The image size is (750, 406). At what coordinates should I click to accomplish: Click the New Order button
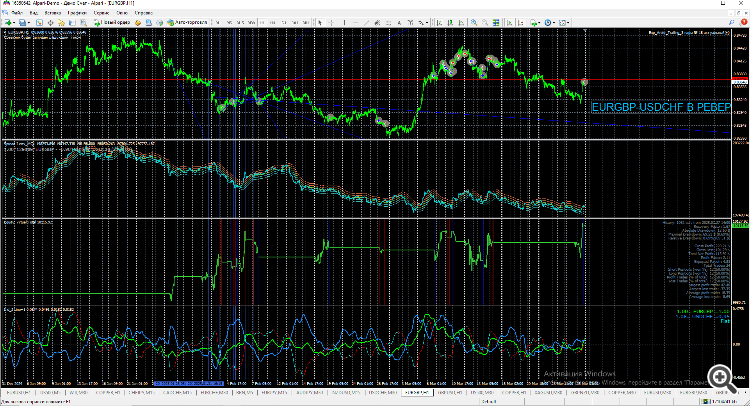[112, 22]
